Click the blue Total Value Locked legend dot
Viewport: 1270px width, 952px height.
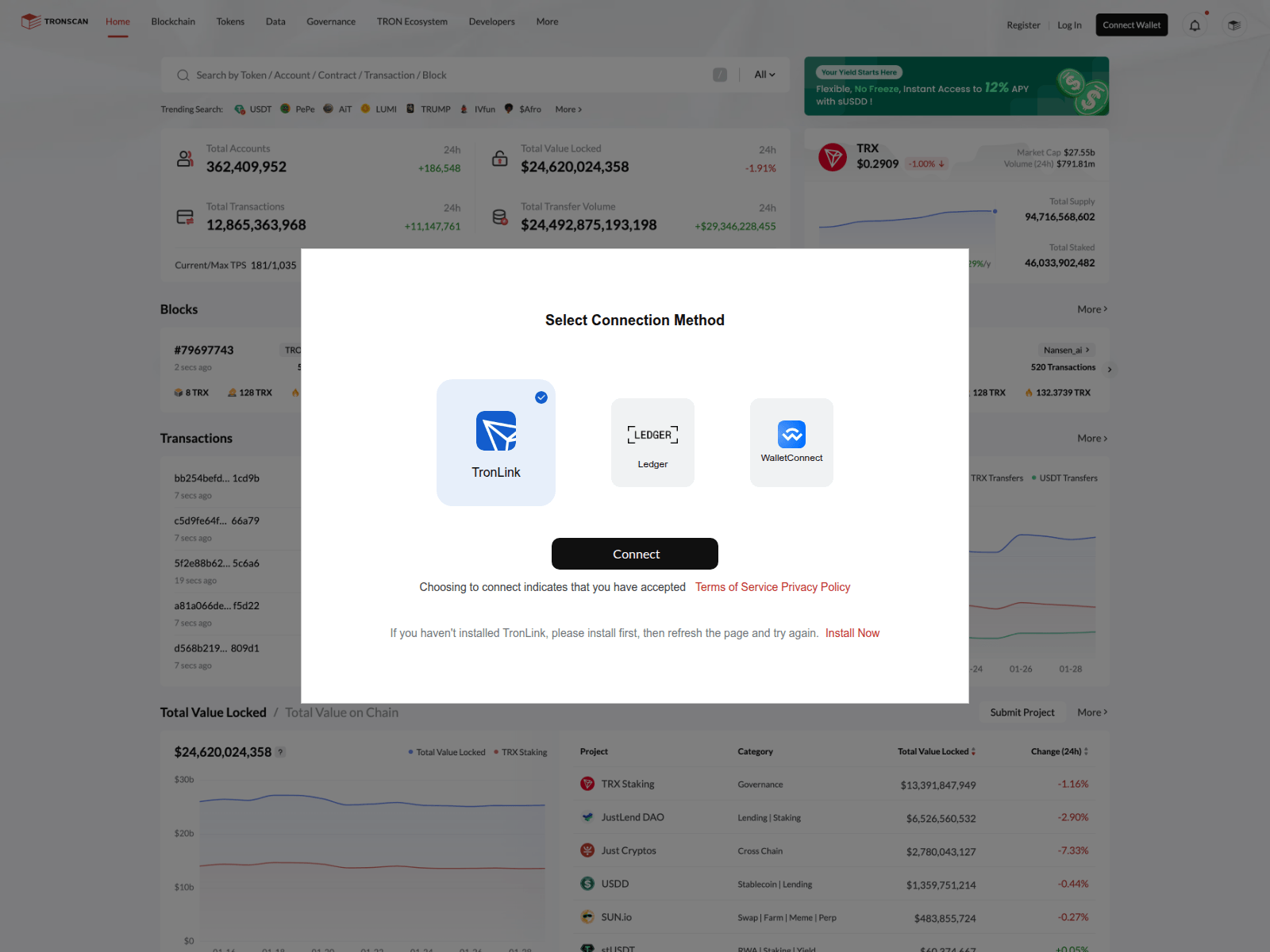(x=409, y=752)
